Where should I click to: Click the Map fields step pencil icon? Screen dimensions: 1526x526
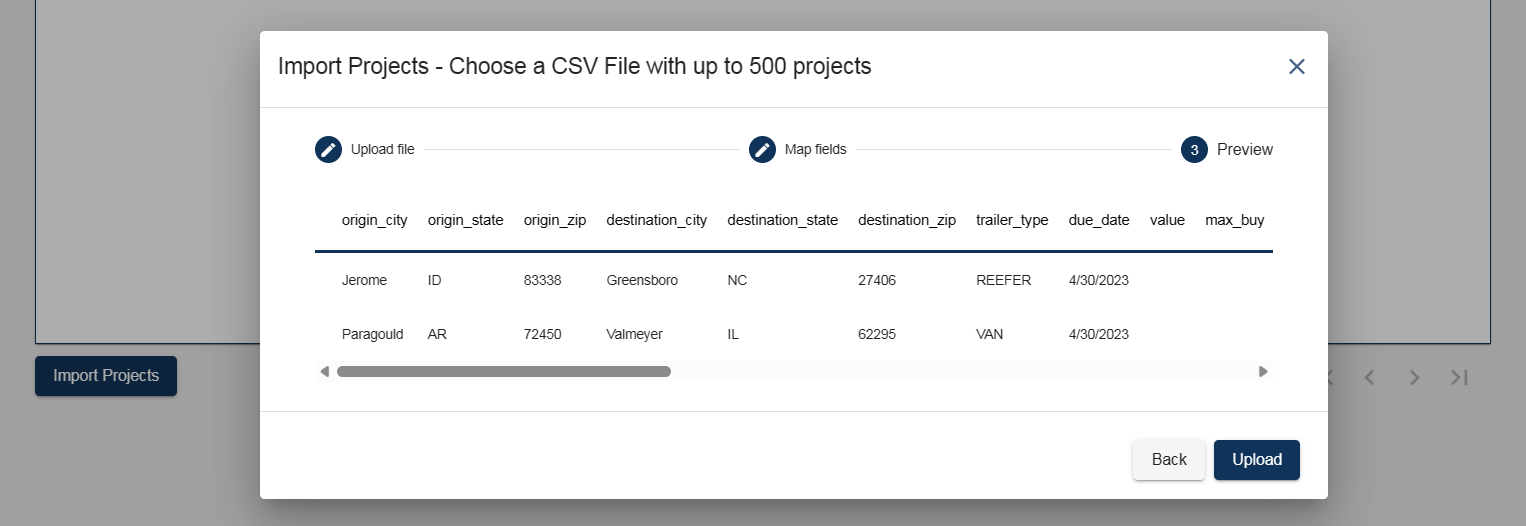(762, 150)
